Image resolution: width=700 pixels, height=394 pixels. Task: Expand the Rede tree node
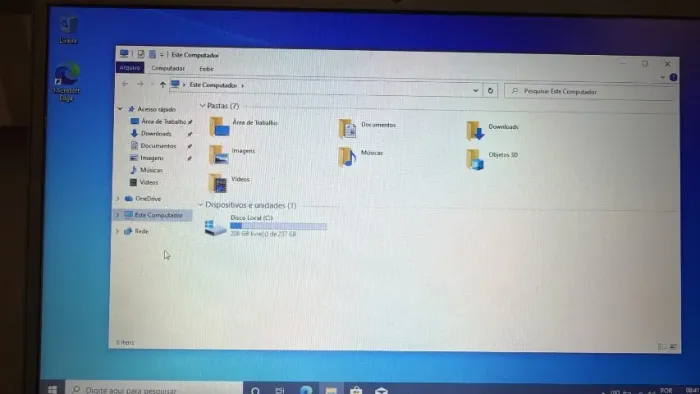pos(117,231)
